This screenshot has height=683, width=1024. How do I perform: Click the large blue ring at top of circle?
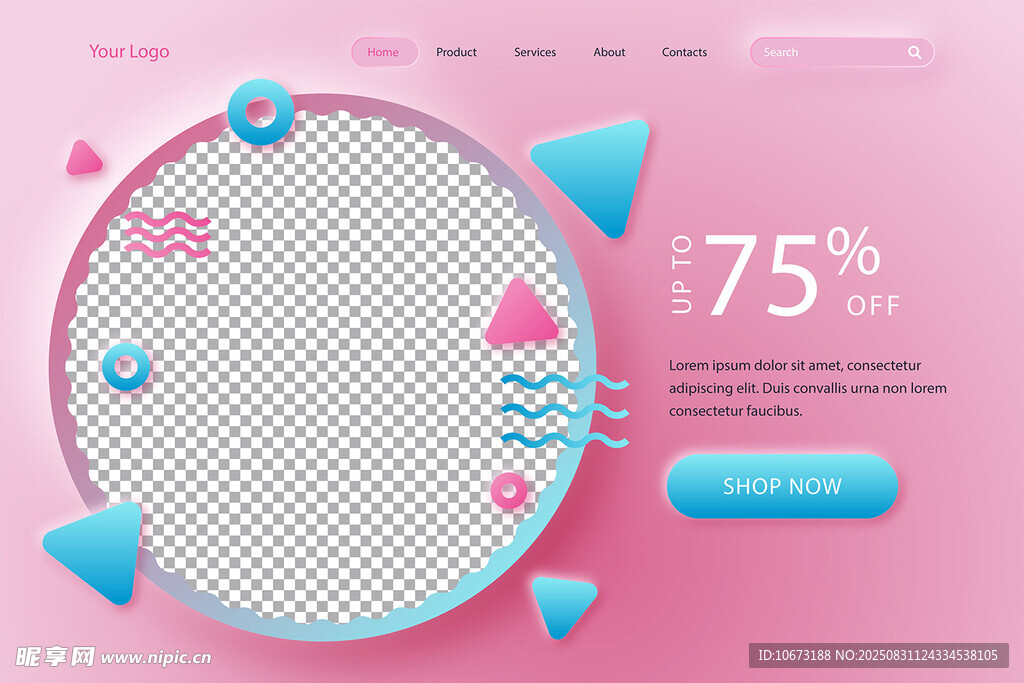(x=261, y=112)
